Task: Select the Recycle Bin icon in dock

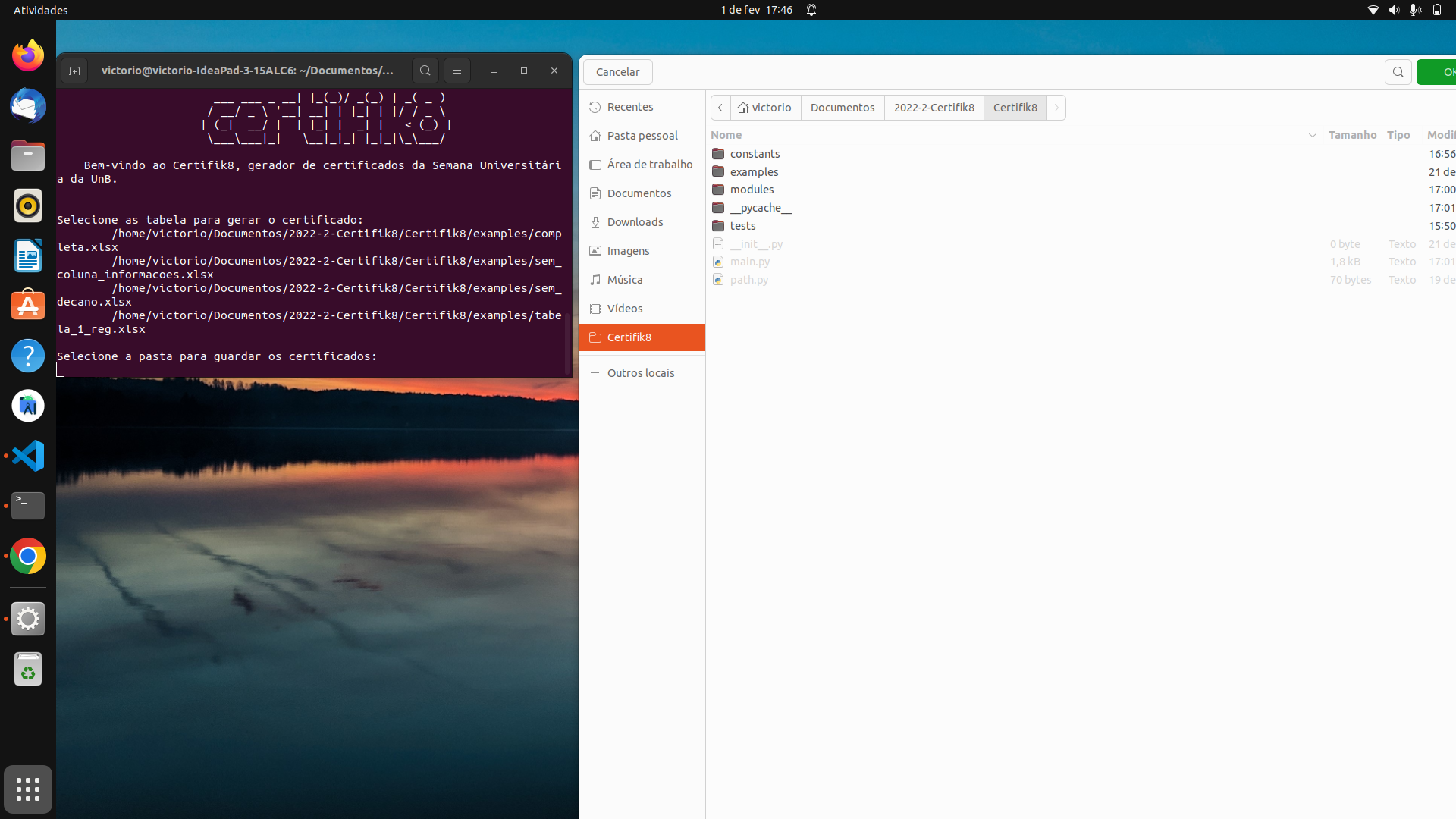Action: click(x=28, y=670)
